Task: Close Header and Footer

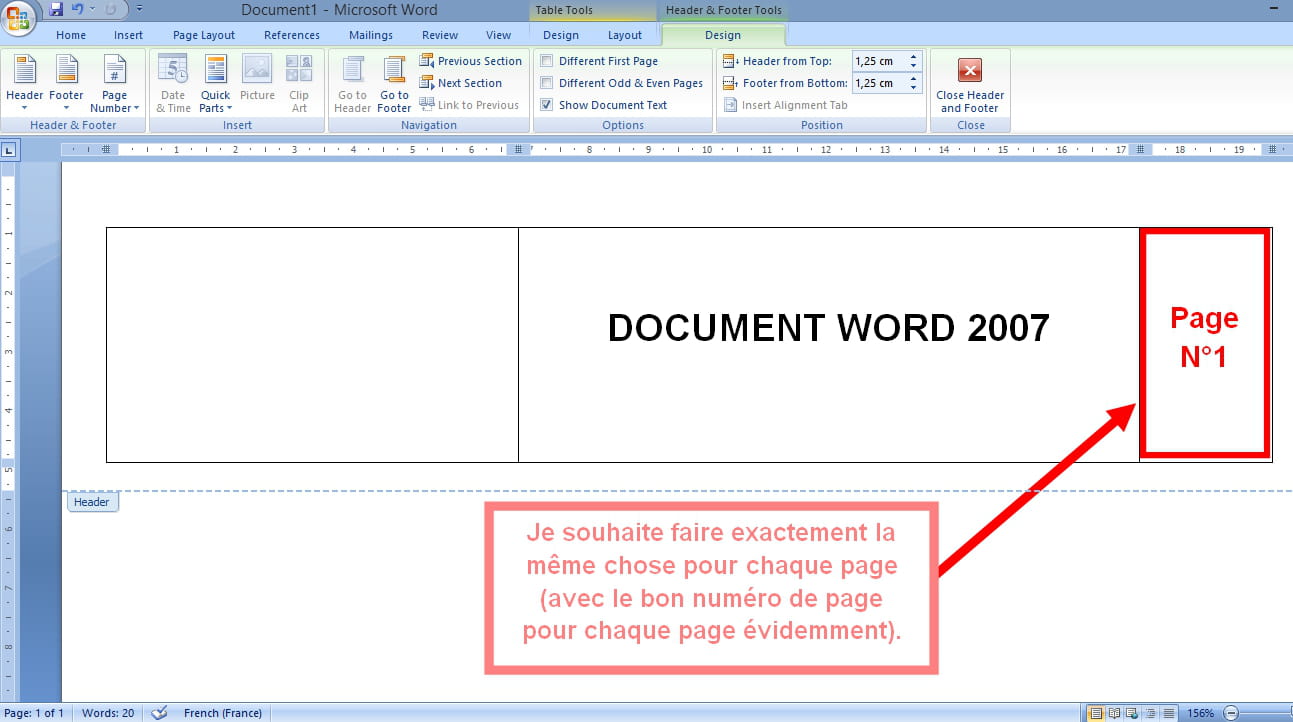Action: [x=969, y=84]
